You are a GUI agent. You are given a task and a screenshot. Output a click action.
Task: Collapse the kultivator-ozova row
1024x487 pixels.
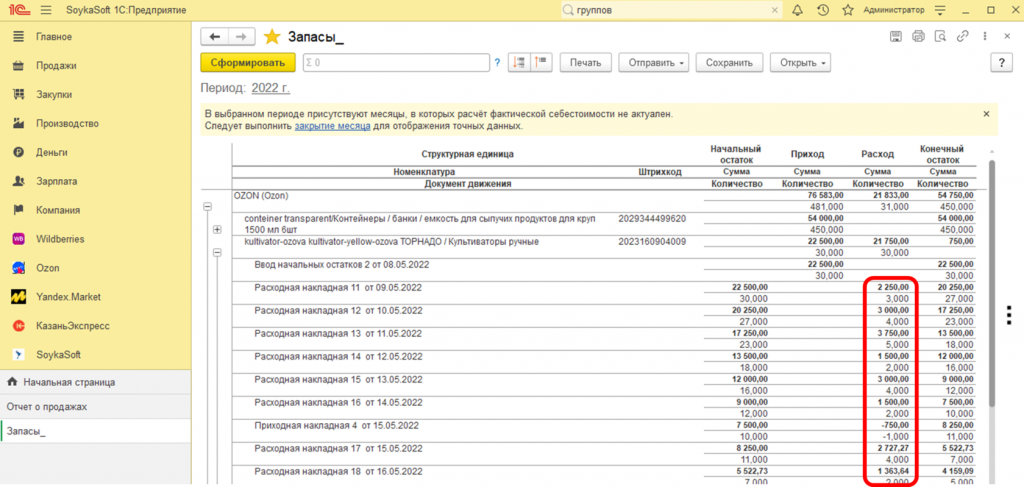217,253
